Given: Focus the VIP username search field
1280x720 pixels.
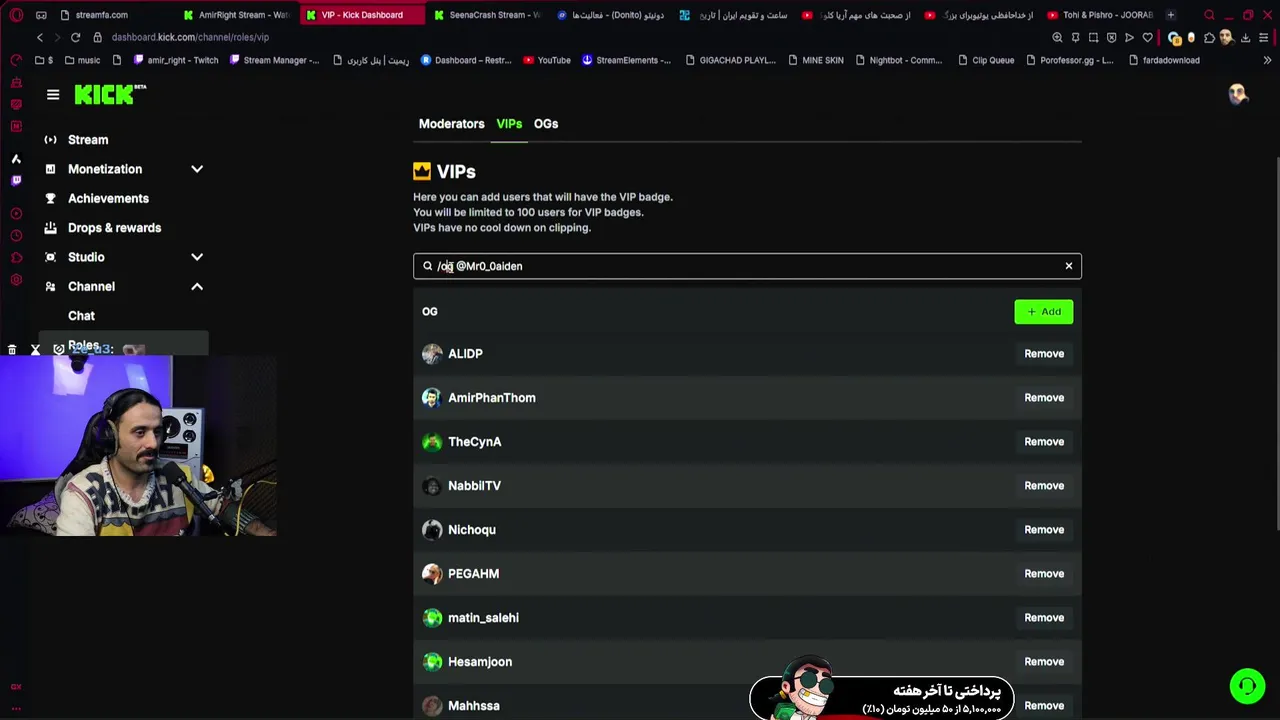Looking at the screenshot, I should [747, 266].
